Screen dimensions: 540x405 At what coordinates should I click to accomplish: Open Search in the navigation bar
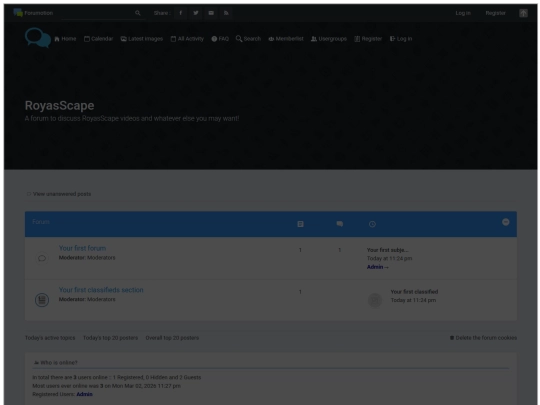[x=248, y=39]
